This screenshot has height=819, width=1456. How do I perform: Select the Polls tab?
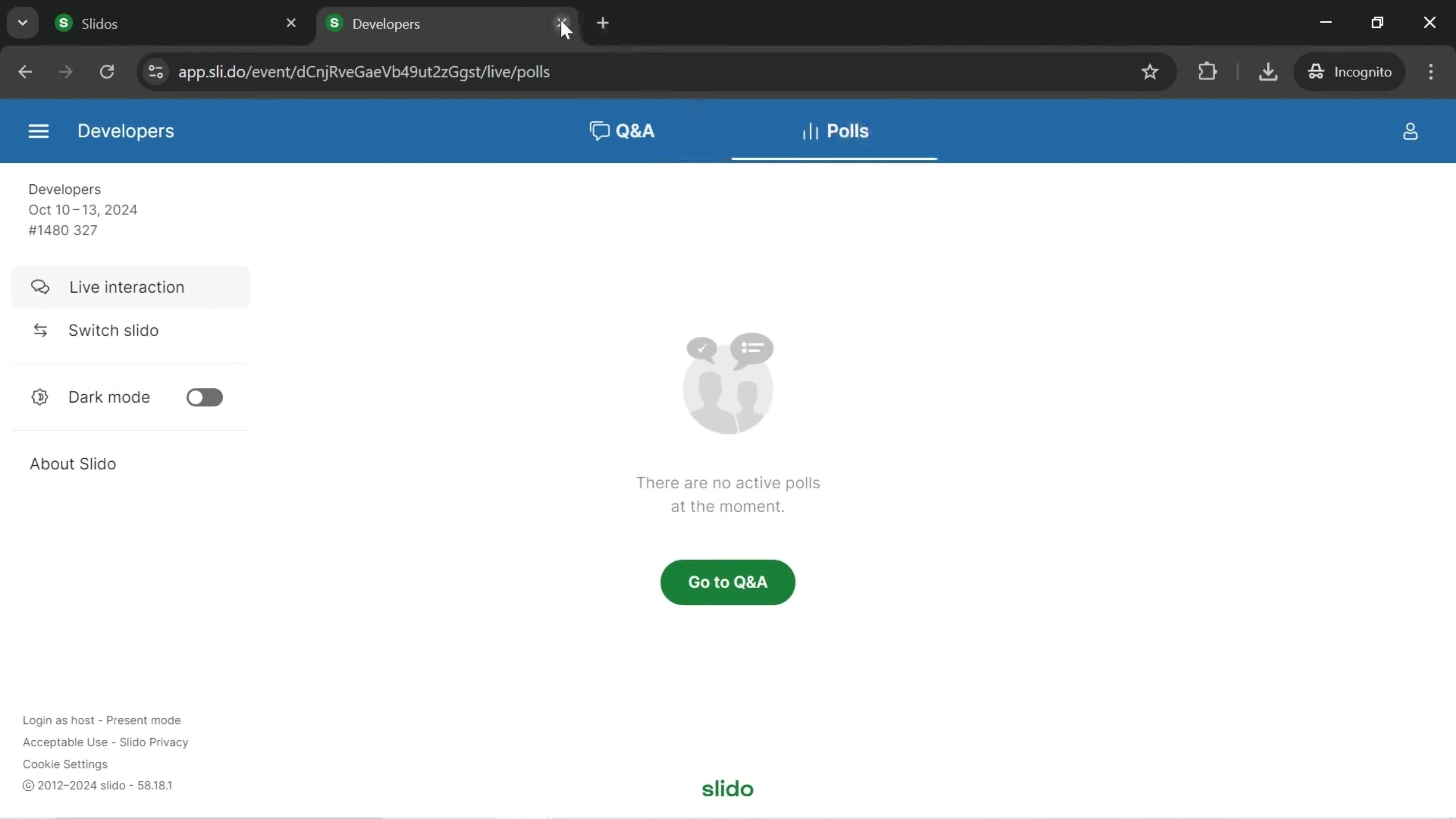point(835,130)
